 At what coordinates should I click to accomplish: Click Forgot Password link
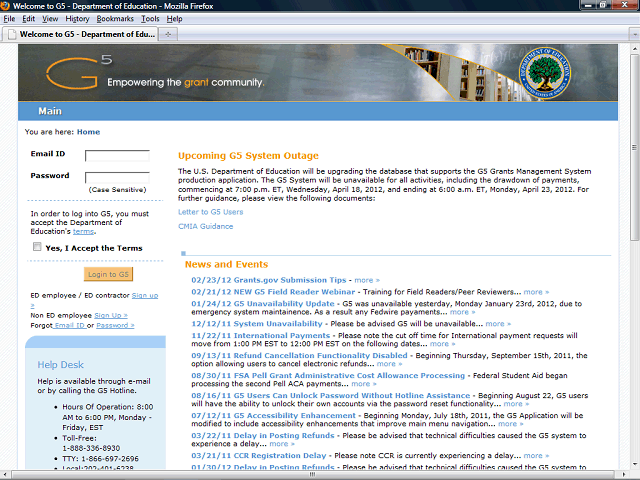click(x=115, y=325)
